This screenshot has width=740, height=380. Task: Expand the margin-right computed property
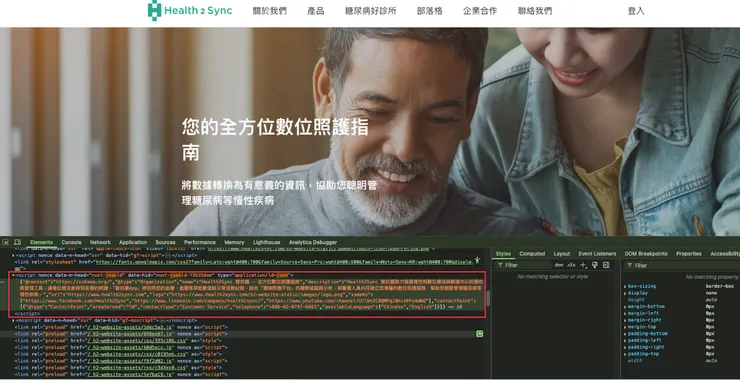pyautogui.click(x=625, y=320)
